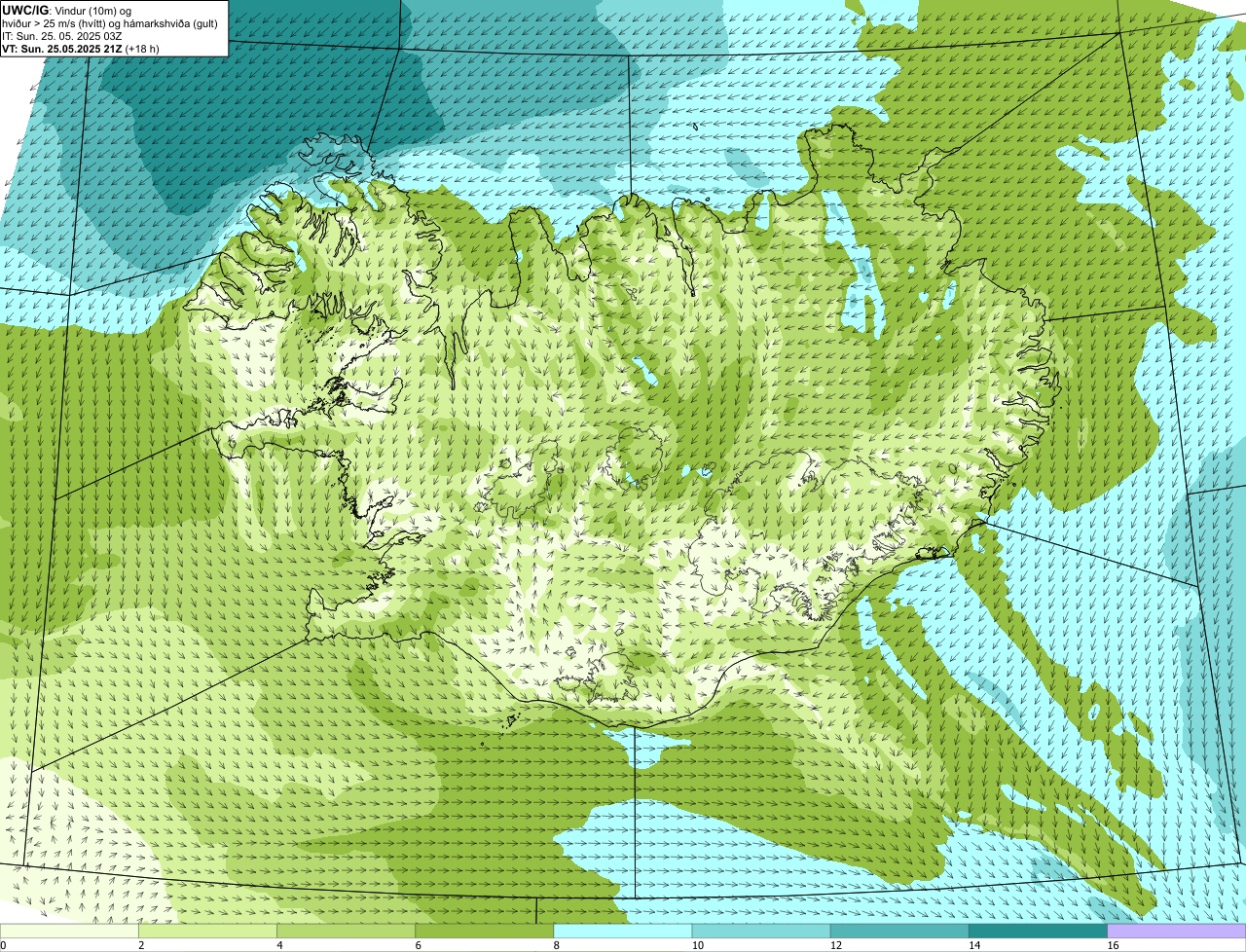Click the legend scale label '10'
The image size is (1246, 952).
pyautogui.click(x=697, y=945)
